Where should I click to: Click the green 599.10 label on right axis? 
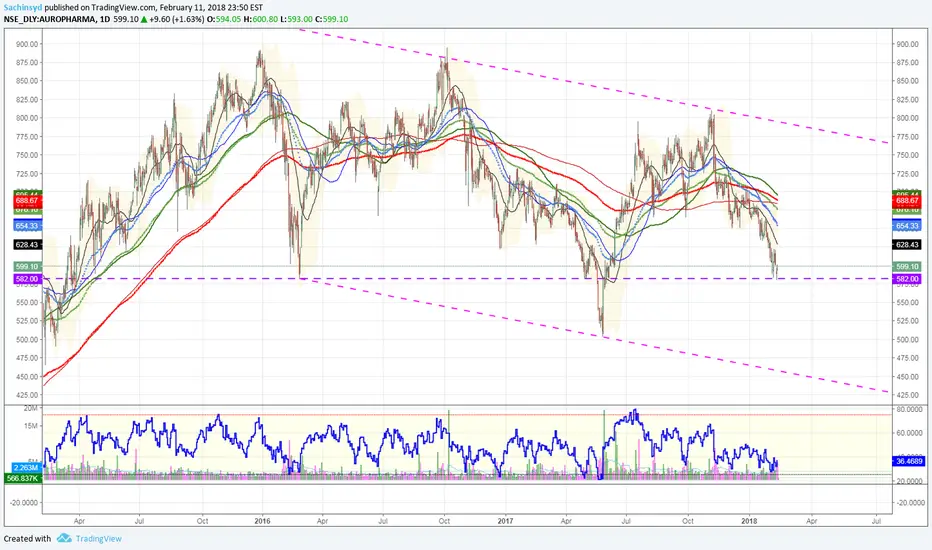coord(907,266)
